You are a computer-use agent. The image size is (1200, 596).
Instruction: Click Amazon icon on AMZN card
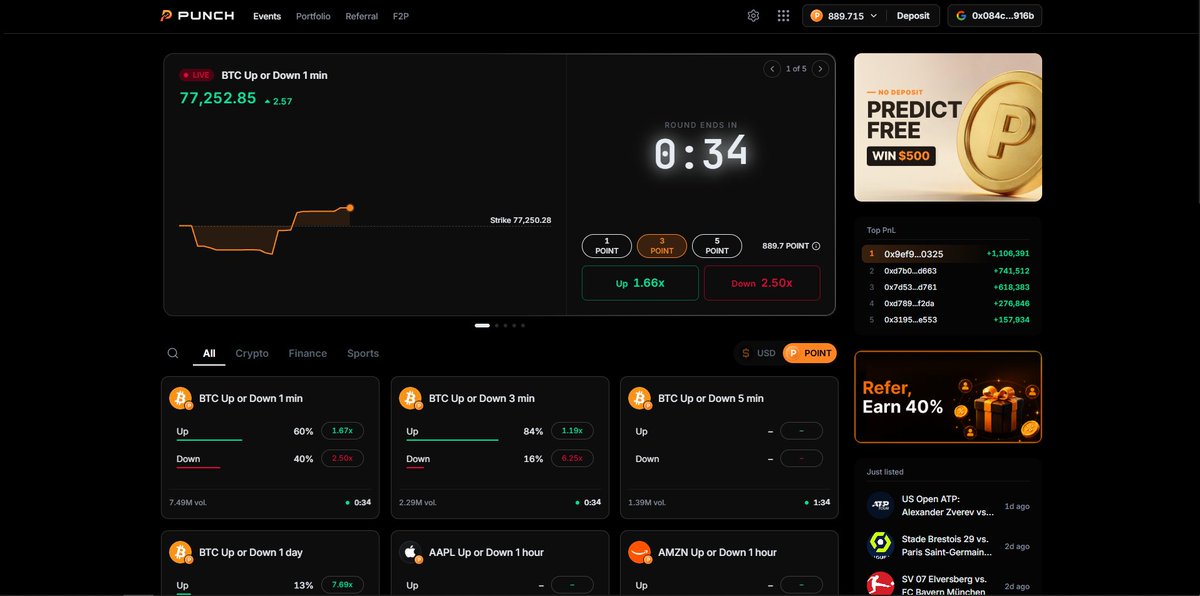(640, 552)
